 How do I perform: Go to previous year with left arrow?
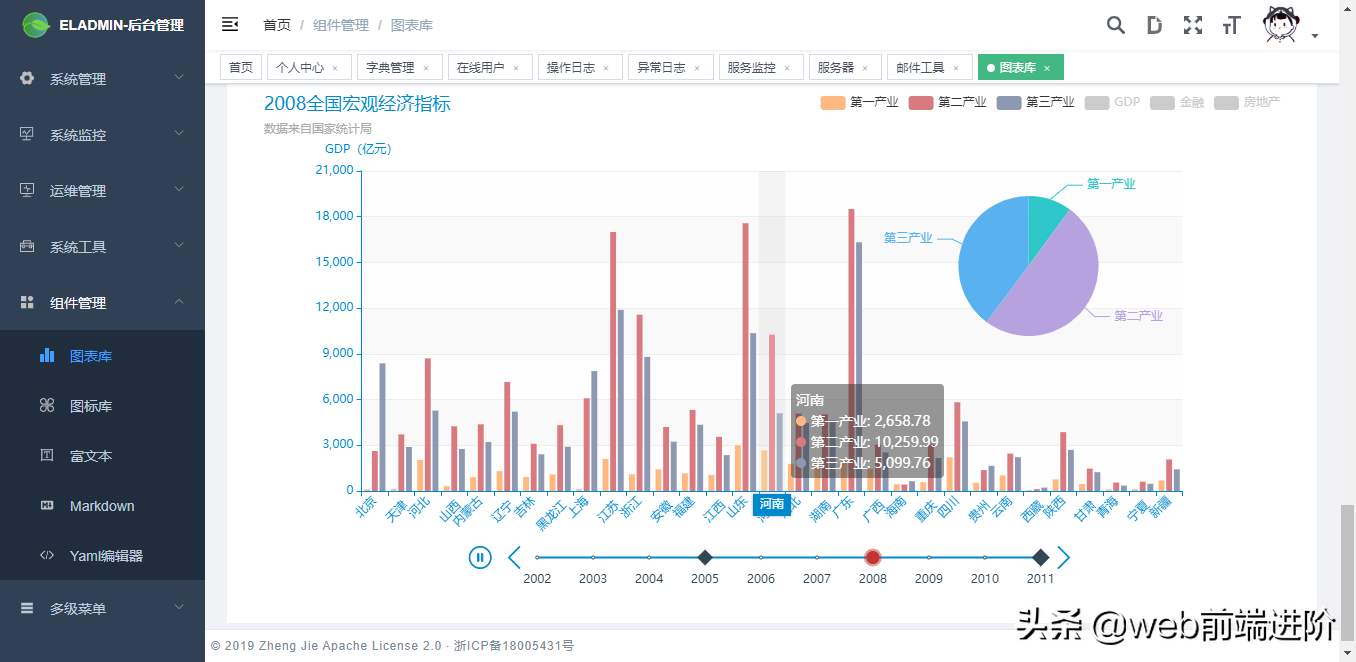[x=514, y=557]
